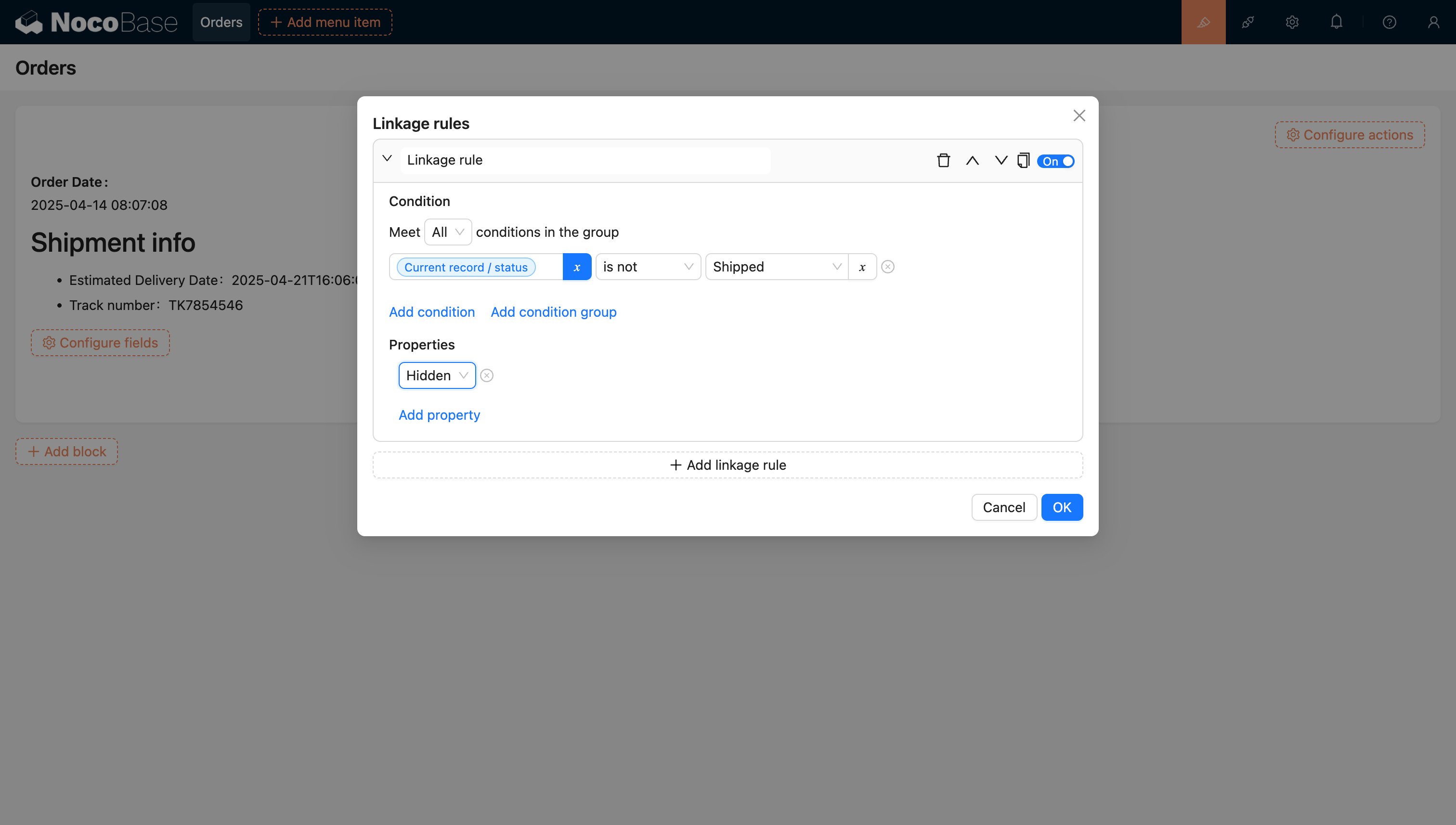Close the Linkage rules dialog
1456x825 pixels.
pyautogui.click(x=1079, y=116)
